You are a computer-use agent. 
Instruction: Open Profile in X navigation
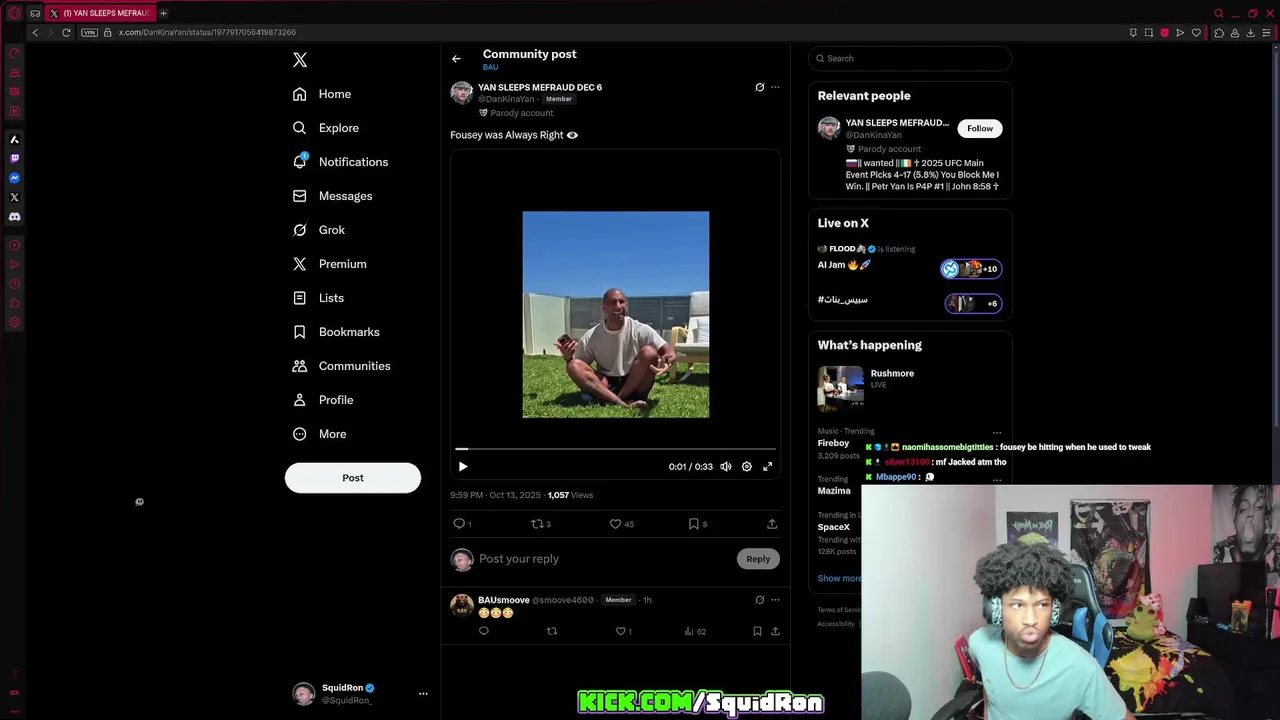tap(323, 400)
